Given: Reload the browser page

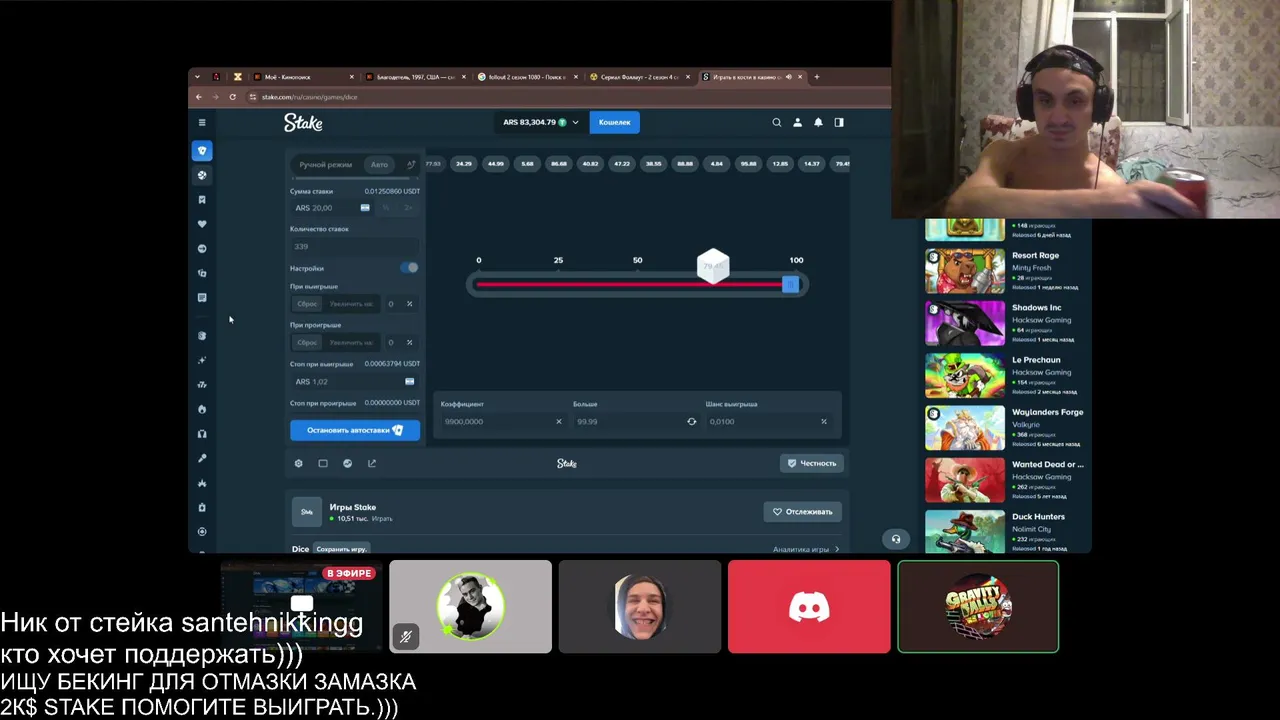Looking at the screenshot, I should [232, 97].
